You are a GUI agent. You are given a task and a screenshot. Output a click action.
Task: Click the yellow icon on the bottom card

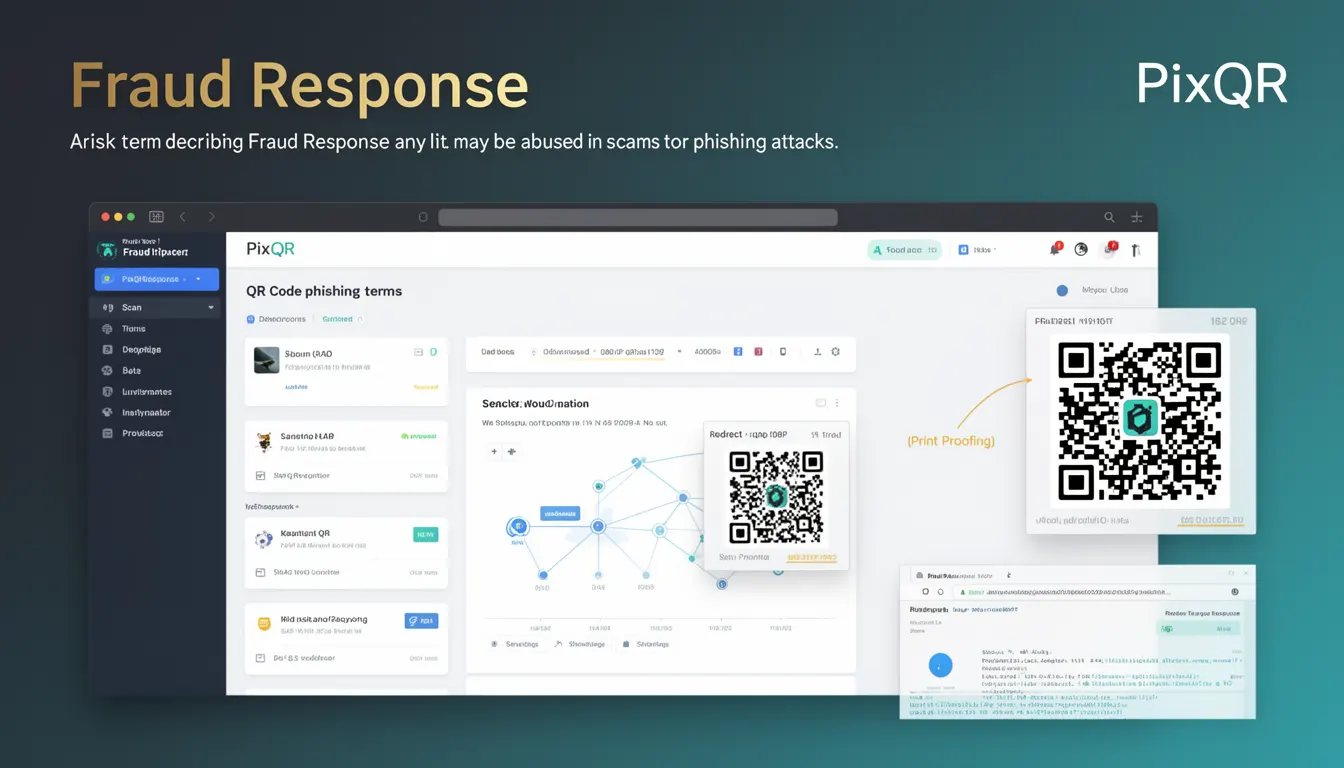click(264, 624)
